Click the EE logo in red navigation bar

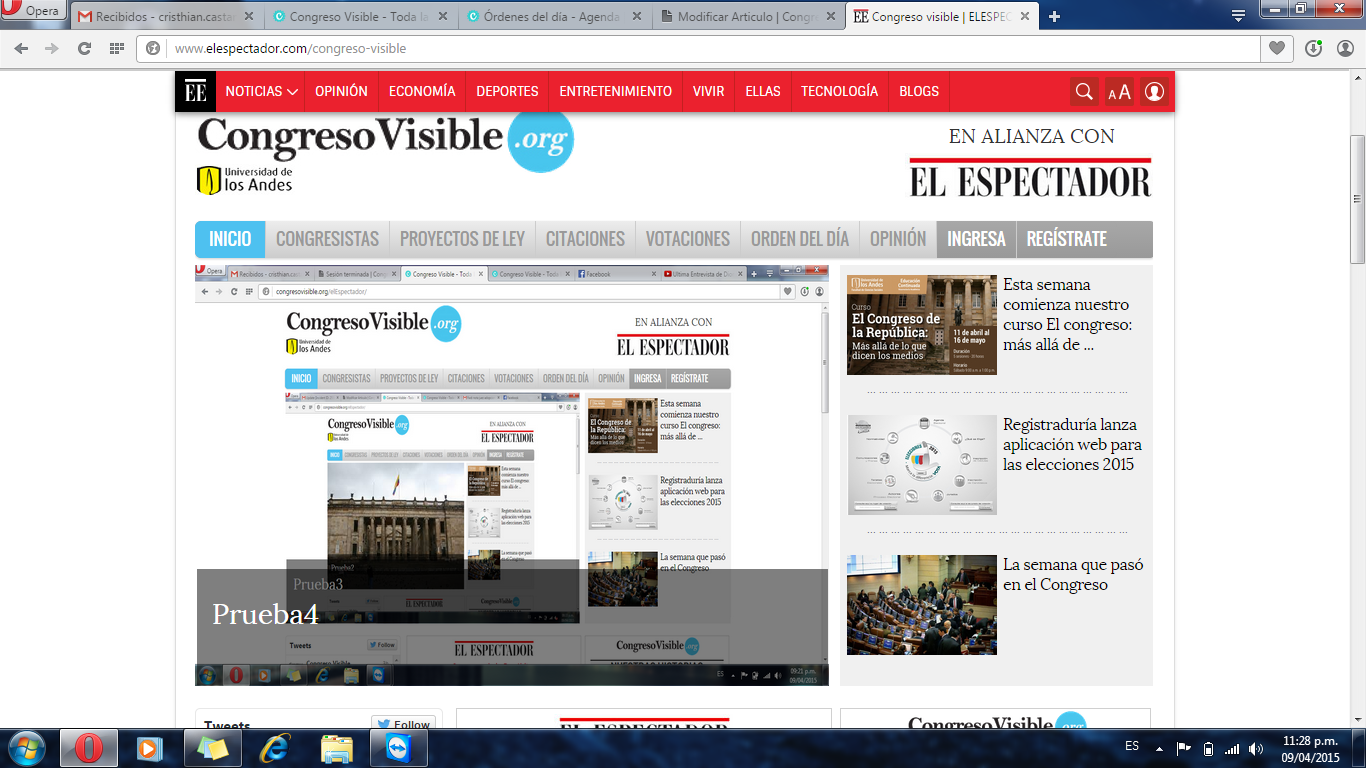196,91
